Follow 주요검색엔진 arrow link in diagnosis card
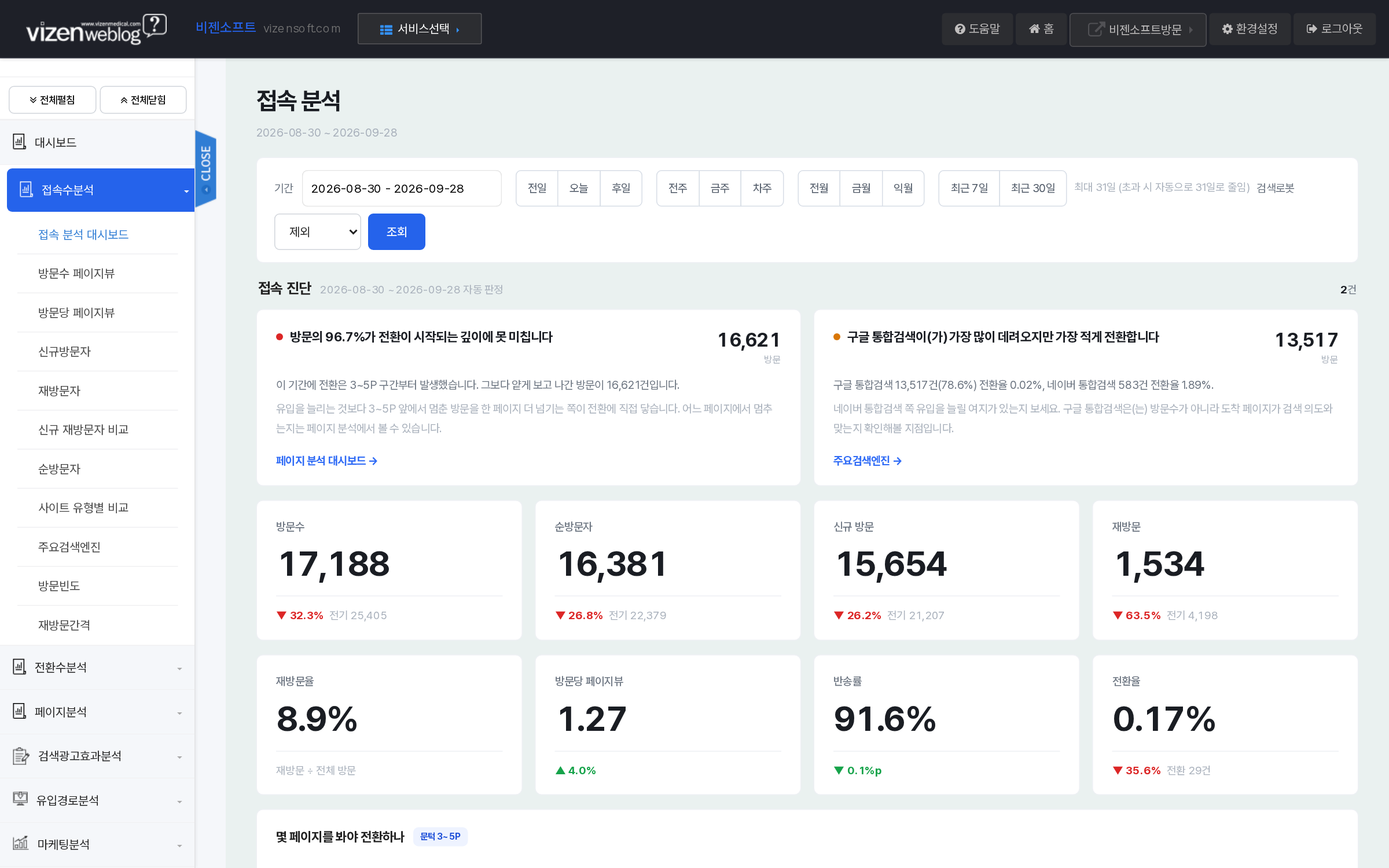Image resolution: width=1389 pixels, height=868 pixels. (868, 461)
